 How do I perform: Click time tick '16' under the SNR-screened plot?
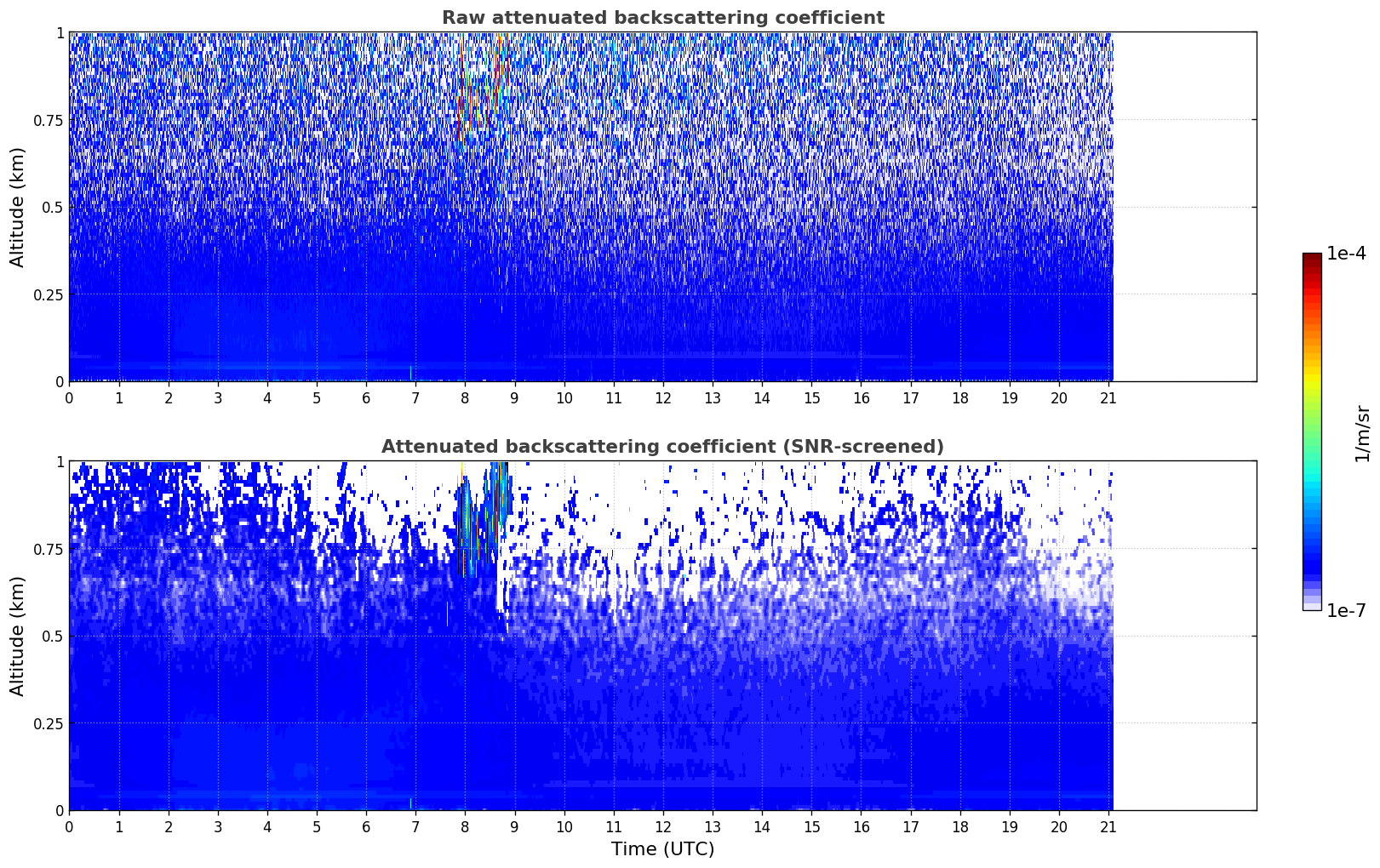(x=862, y=826)
